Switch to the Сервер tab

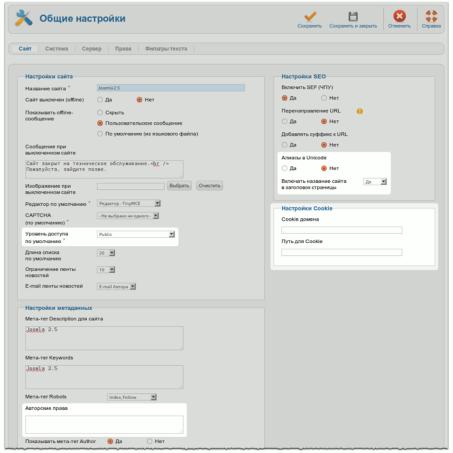(91, 49)
